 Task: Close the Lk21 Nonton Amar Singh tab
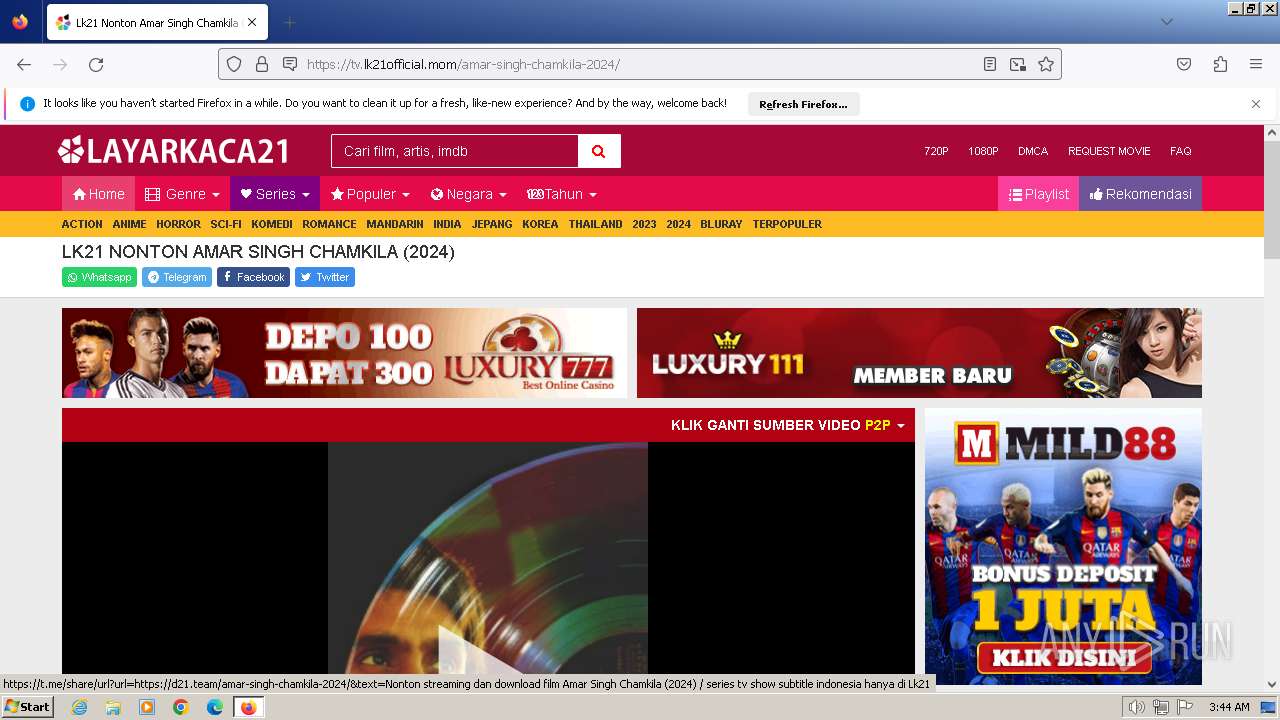click(x=252, y=22)
